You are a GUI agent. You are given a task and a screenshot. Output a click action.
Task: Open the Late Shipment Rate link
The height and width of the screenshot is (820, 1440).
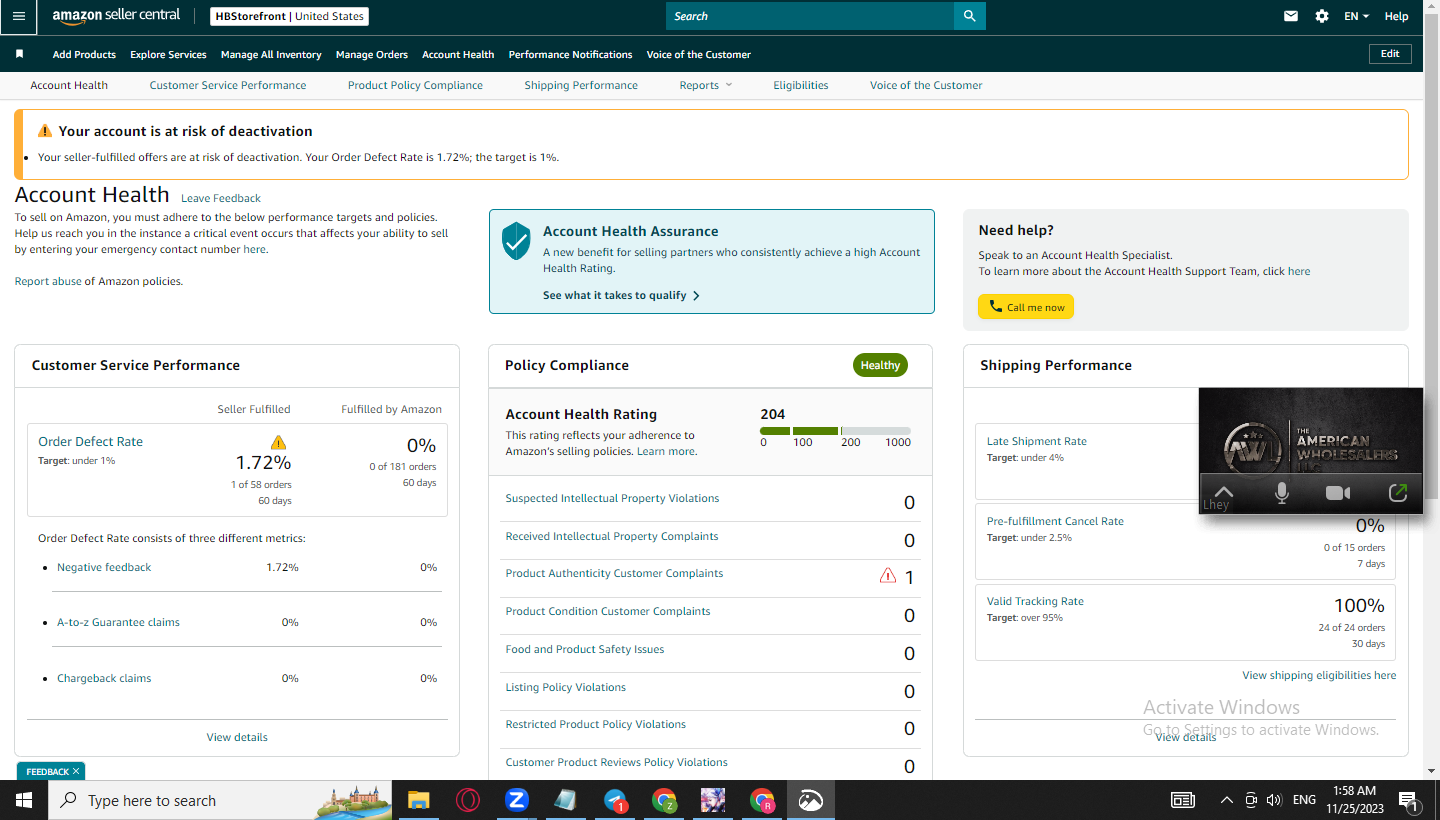1036,441
